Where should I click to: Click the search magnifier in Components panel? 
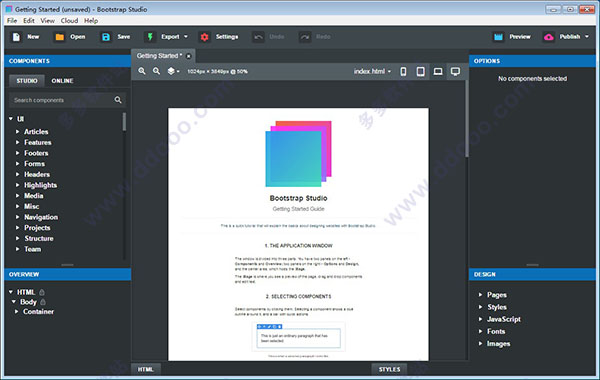tap(118, 100)
